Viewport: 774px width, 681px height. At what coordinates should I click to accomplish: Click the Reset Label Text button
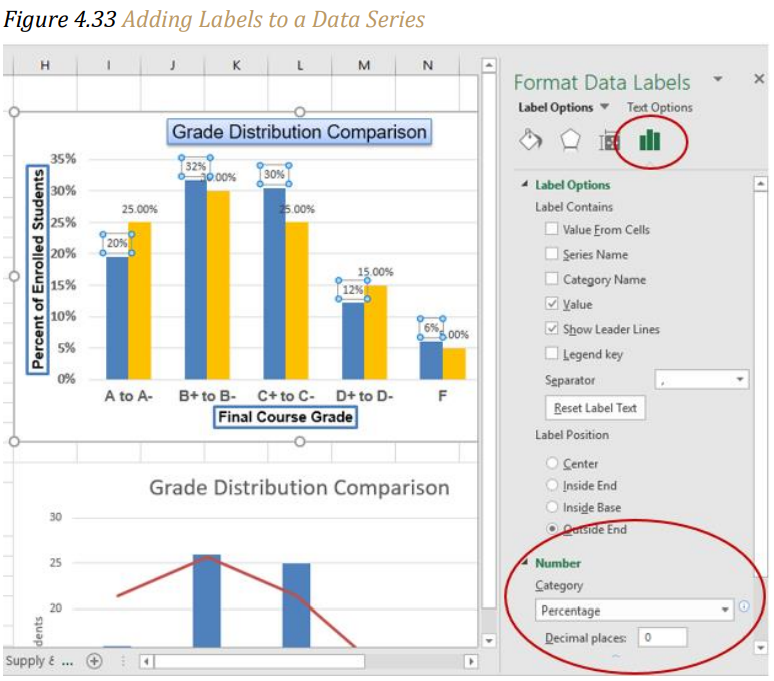[595, 408]
